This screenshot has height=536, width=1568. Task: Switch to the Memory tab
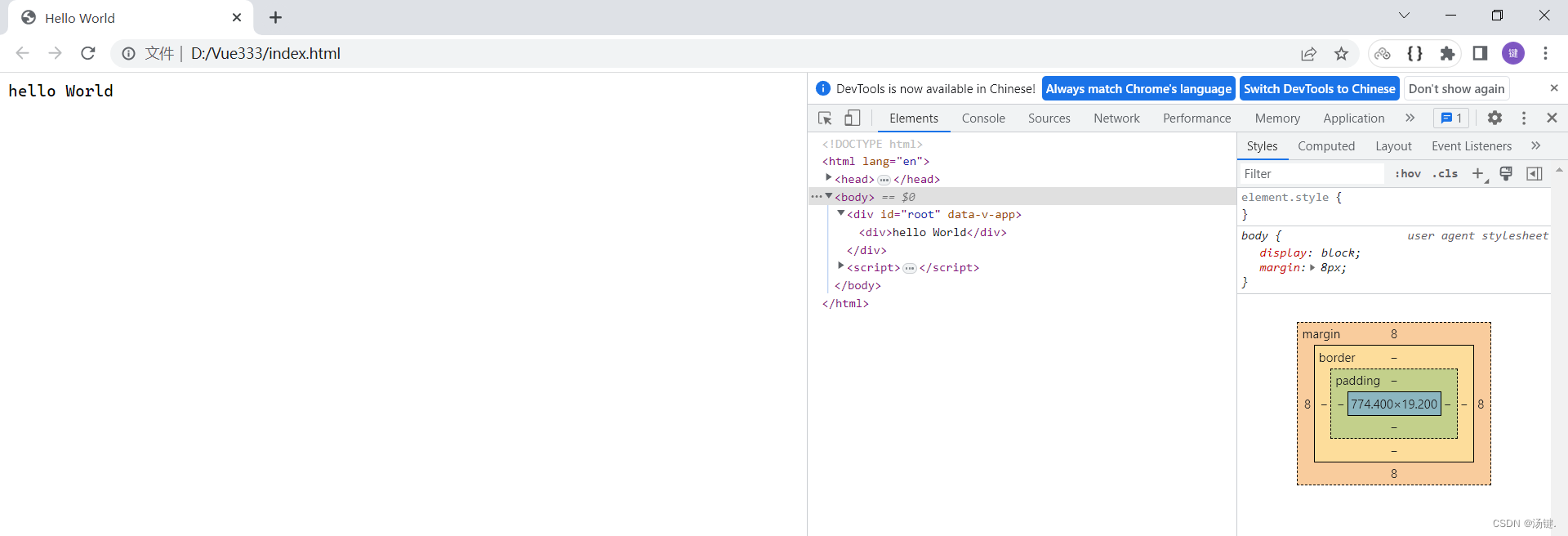pyautogui.click(x=1277, y=118)
